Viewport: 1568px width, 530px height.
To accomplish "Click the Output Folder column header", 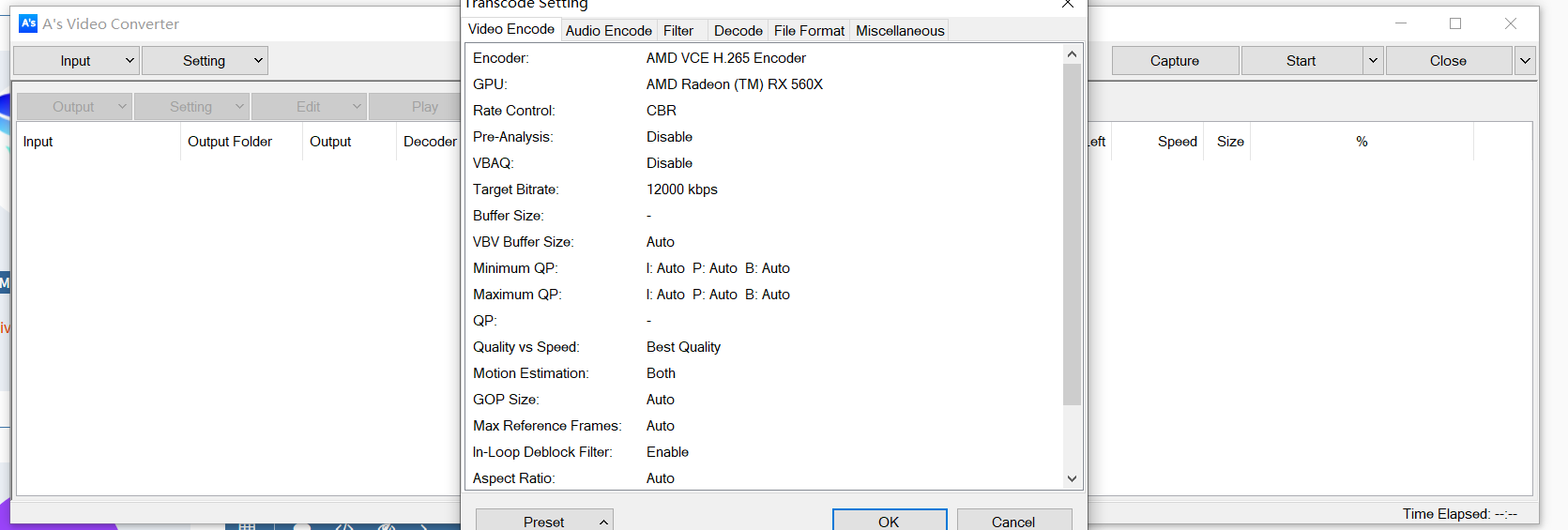I will coord(230,142).
